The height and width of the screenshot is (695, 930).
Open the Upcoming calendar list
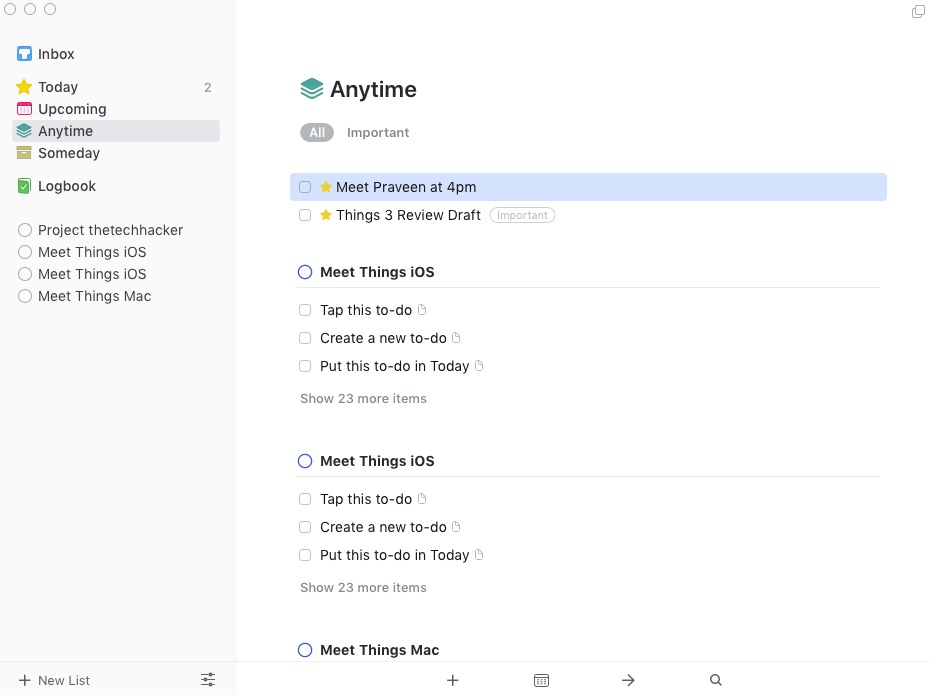[116, 109]
